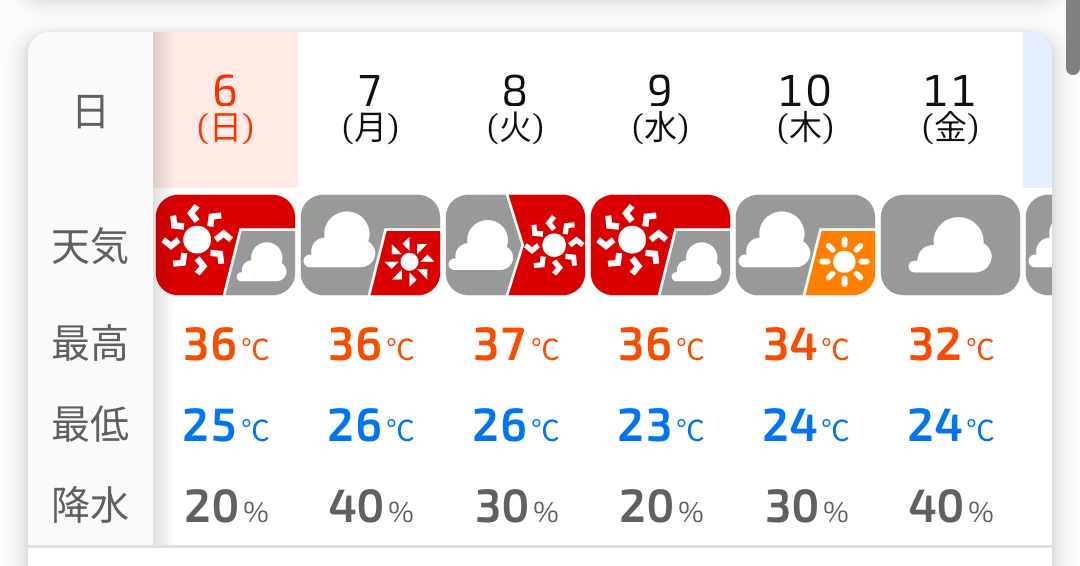Select the 8 (火) date header
The height and width of the screenshot is (566, 1080).
coord(515,110)
